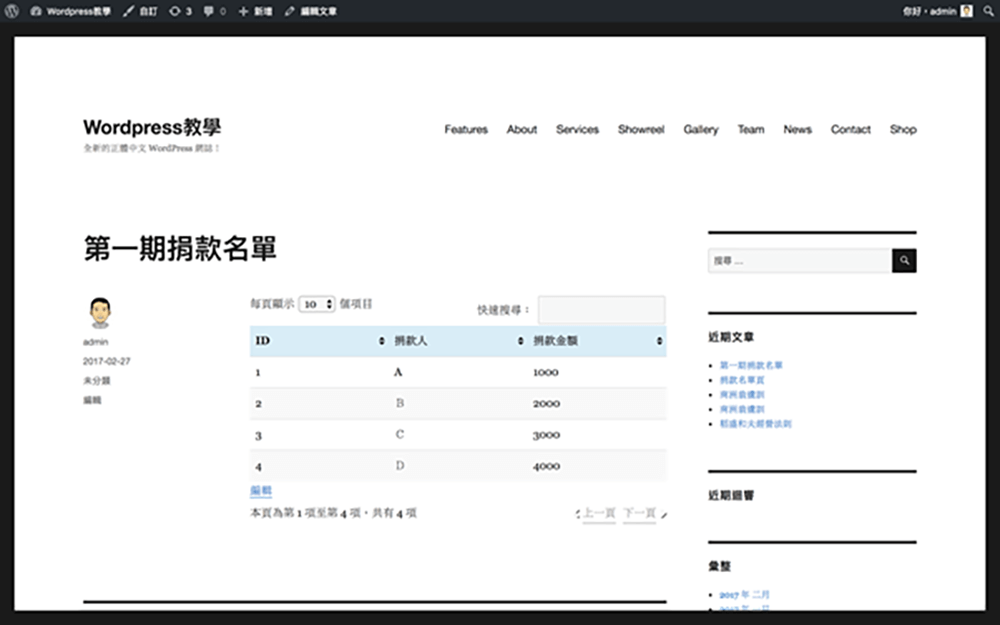
Task: Click 編輯 link below the table
Action: click(x=261, y=490)
